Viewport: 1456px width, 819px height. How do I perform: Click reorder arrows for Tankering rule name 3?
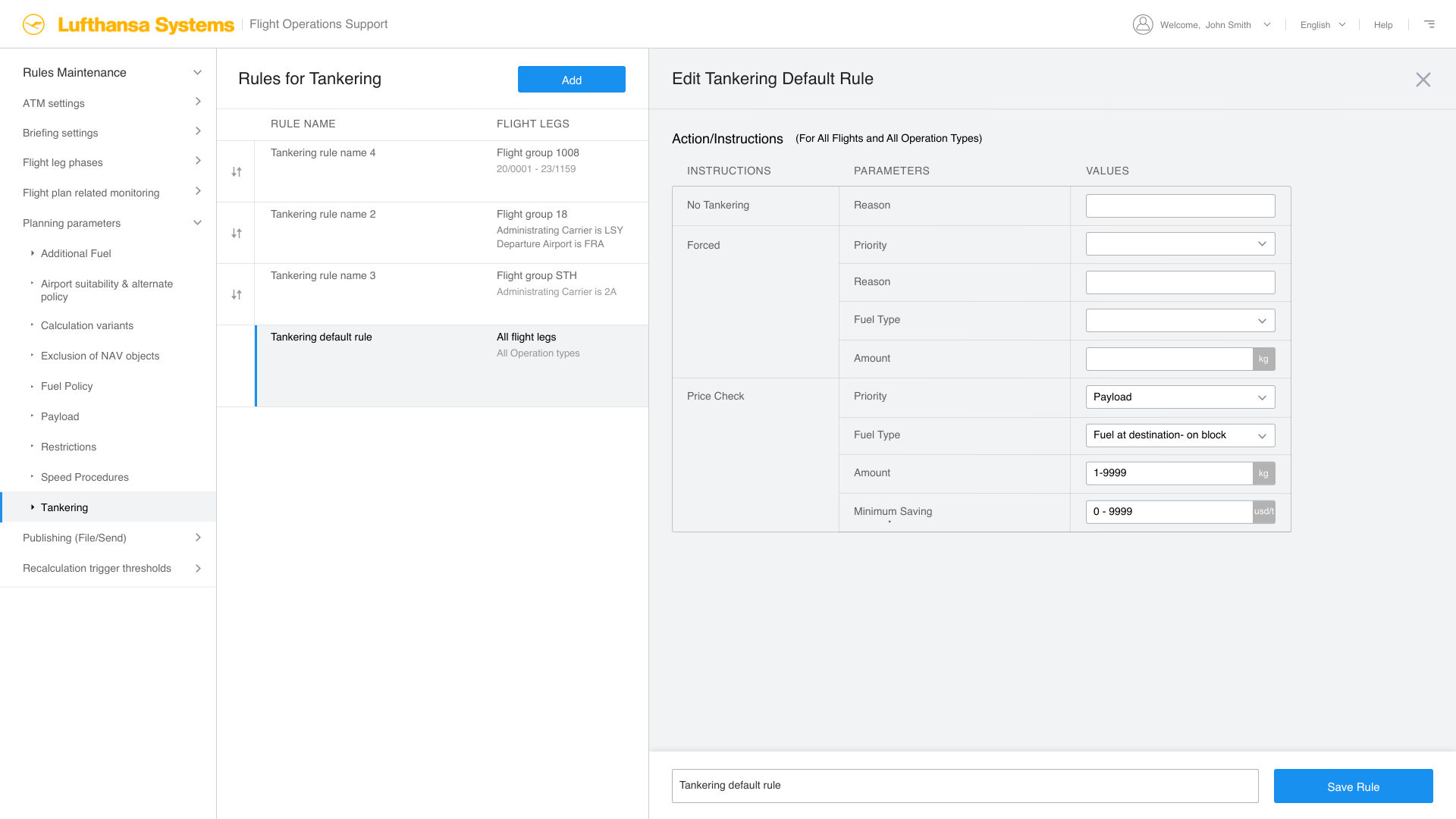click(237, 295)
